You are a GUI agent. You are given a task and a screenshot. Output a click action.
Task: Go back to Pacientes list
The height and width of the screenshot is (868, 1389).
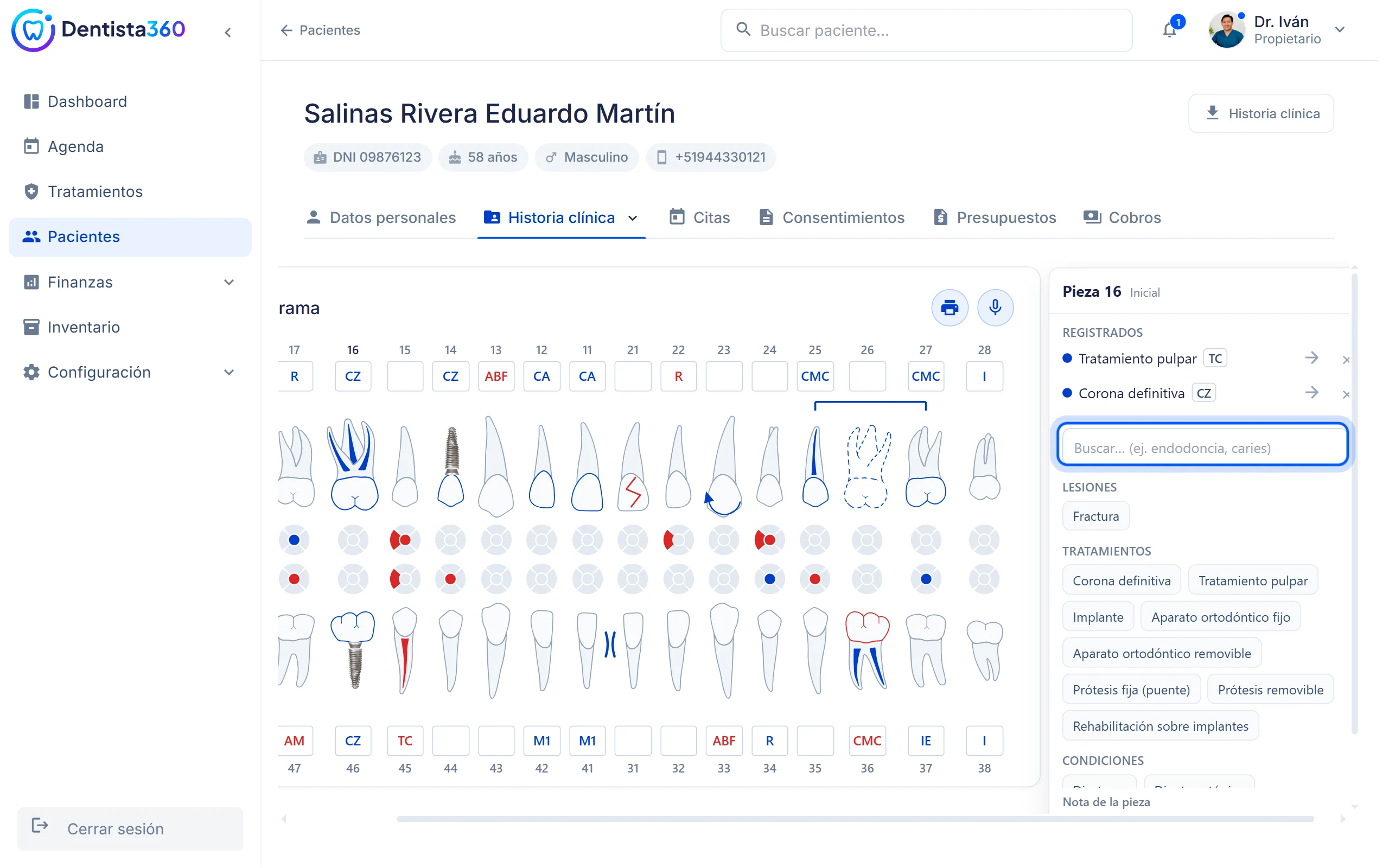point(320,30)
